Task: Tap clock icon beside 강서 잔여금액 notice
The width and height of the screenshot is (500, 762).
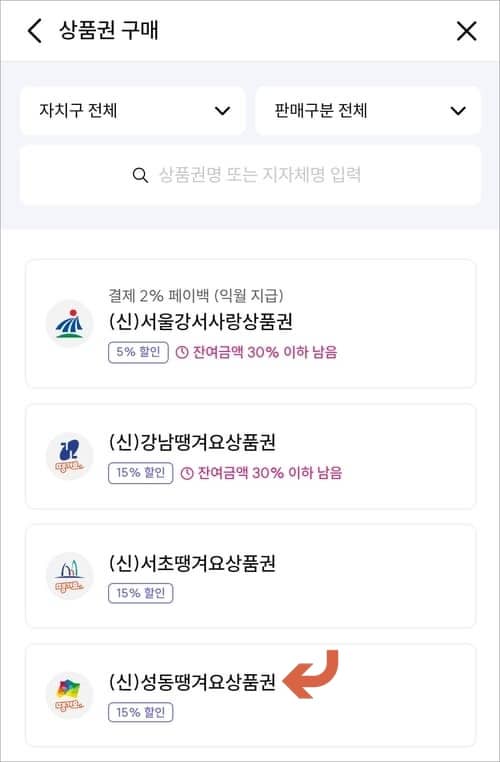Action: tap(182, 352)
